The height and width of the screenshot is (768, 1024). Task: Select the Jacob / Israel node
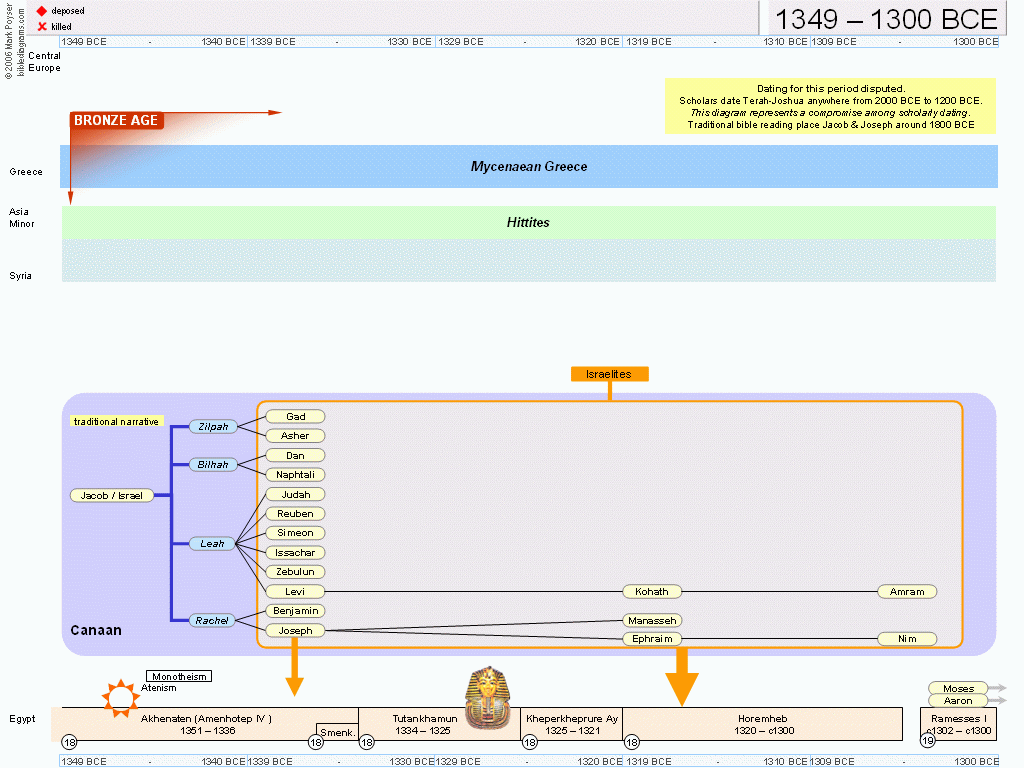(x=112, y=495)
